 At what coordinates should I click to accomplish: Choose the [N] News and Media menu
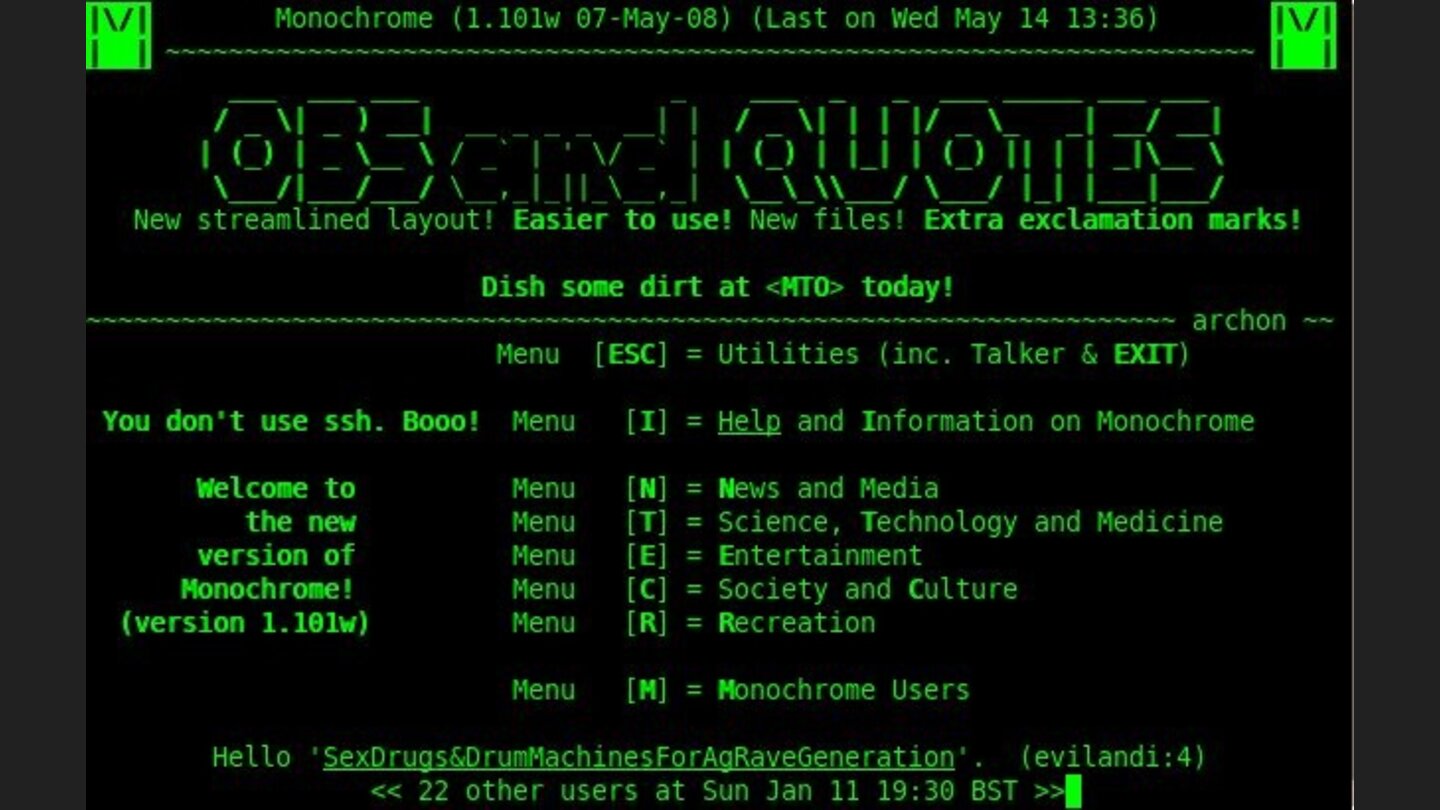click(725, 488)
